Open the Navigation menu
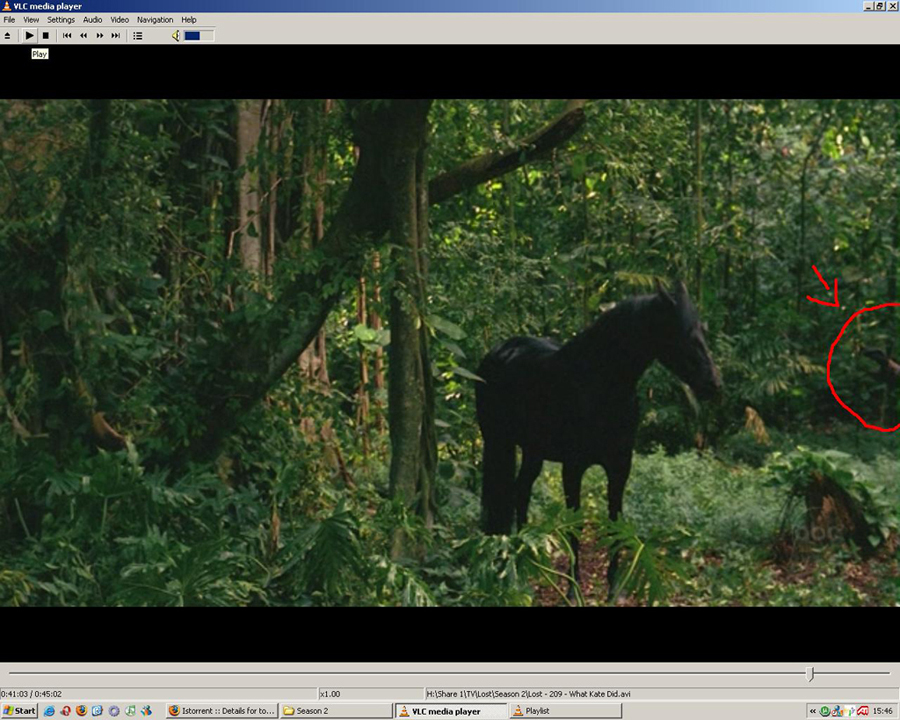The width and height of the screenshot is (900, 720). coord(155,20)
